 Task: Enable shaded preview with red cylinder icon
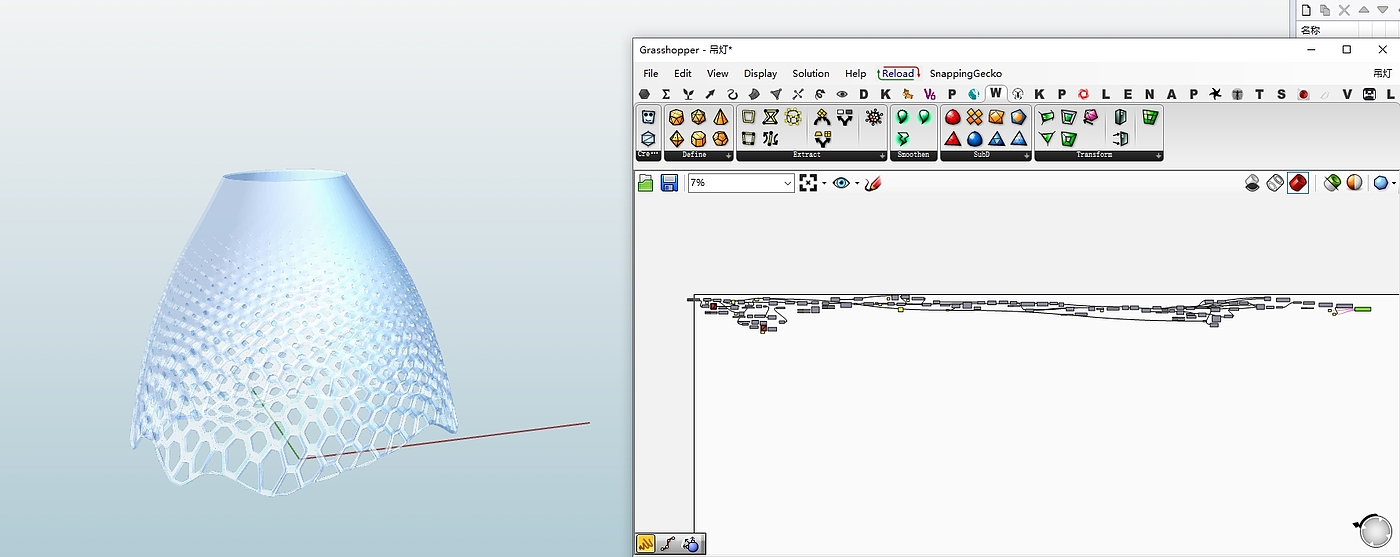pyautogui.click(x=1297, y=183)
